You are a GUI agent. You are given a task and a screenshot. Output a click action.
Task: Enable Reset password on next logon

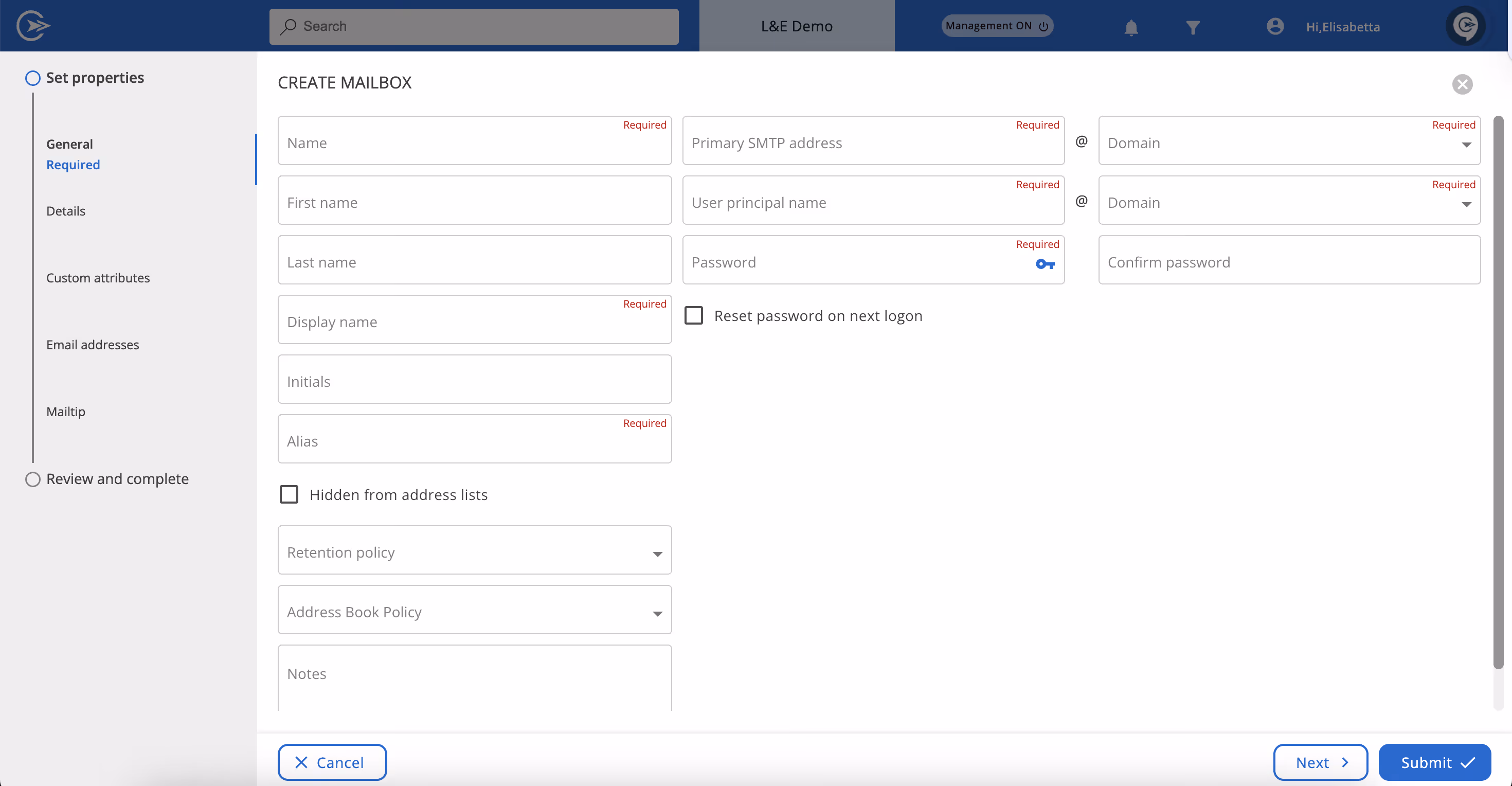pyautogui.click(x=693, y=315)
